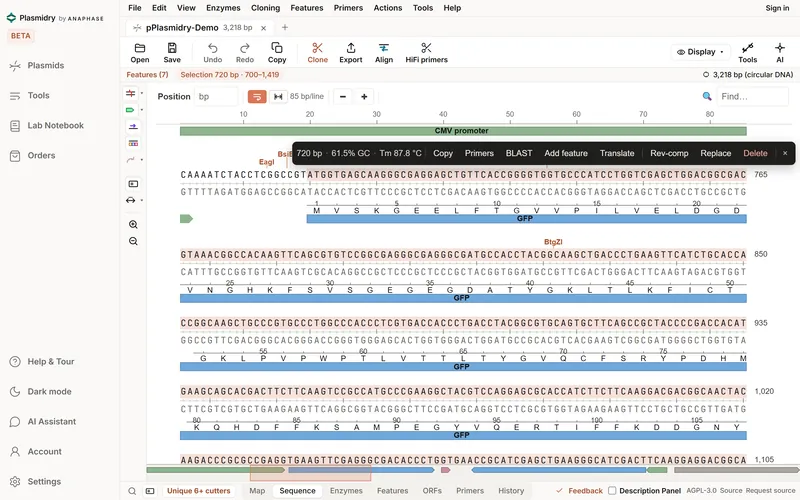Viewport: 800px width, 500px height.
Task: Click the bottom-left search magnifier icon
Action: pos(132,491)
